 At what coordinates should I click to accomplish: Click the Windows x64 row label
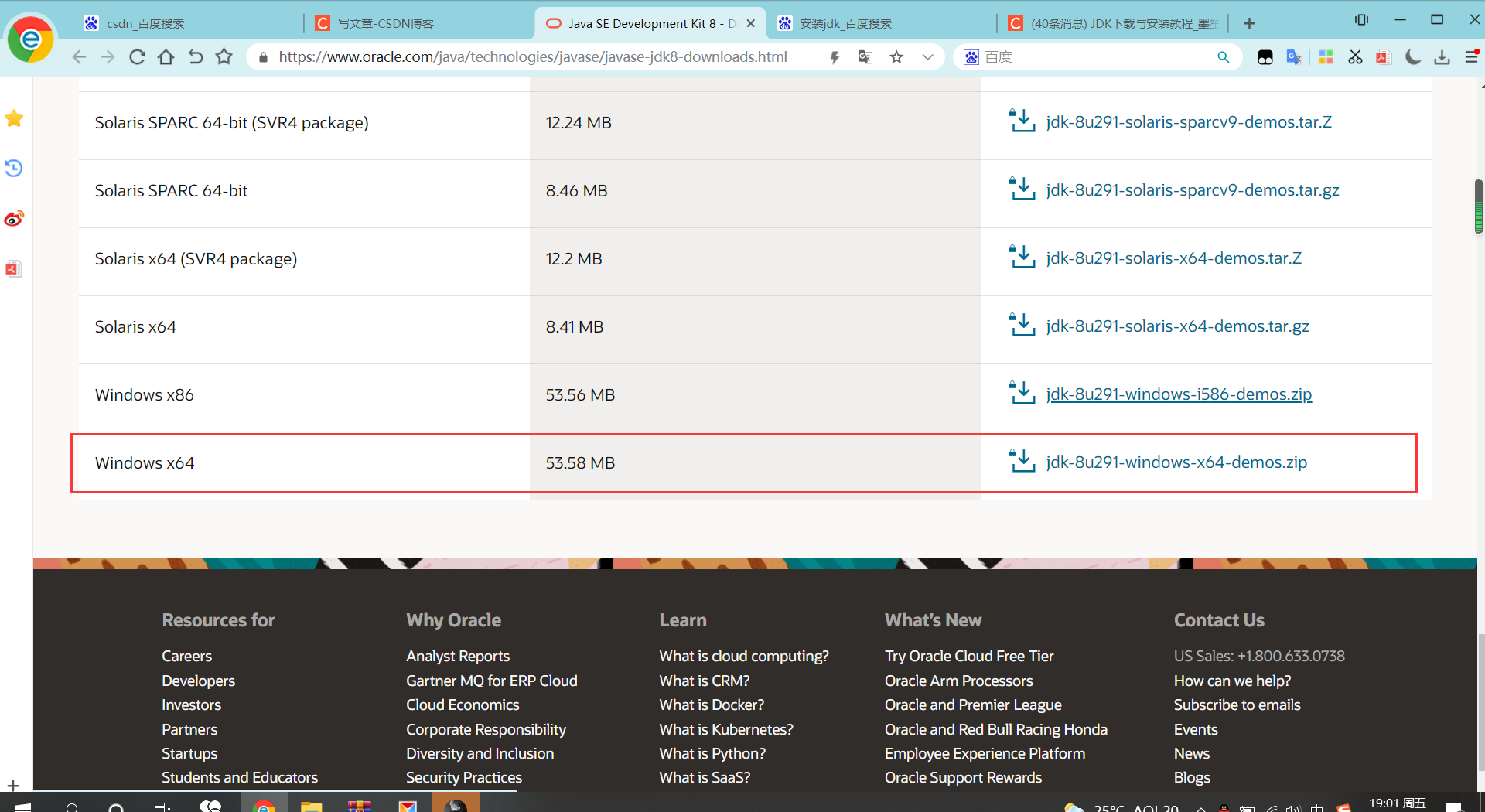(145, 463)
